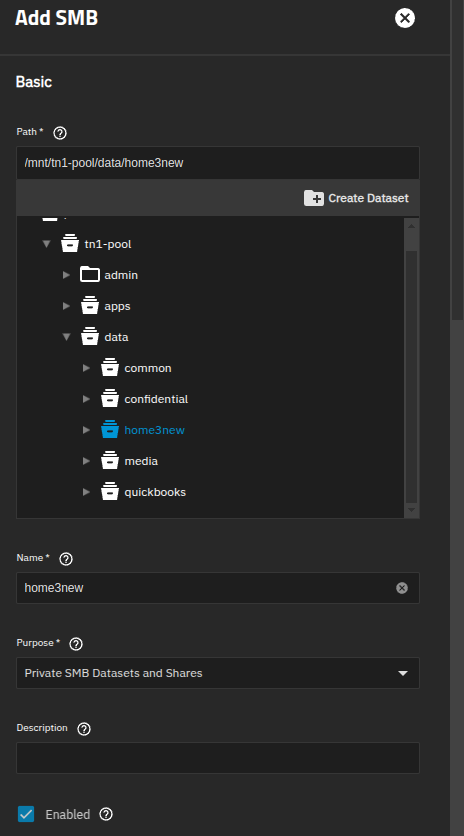This screenshot has height=836, width=464.
Task: Click into the Description input field
Action: point(218,758)
